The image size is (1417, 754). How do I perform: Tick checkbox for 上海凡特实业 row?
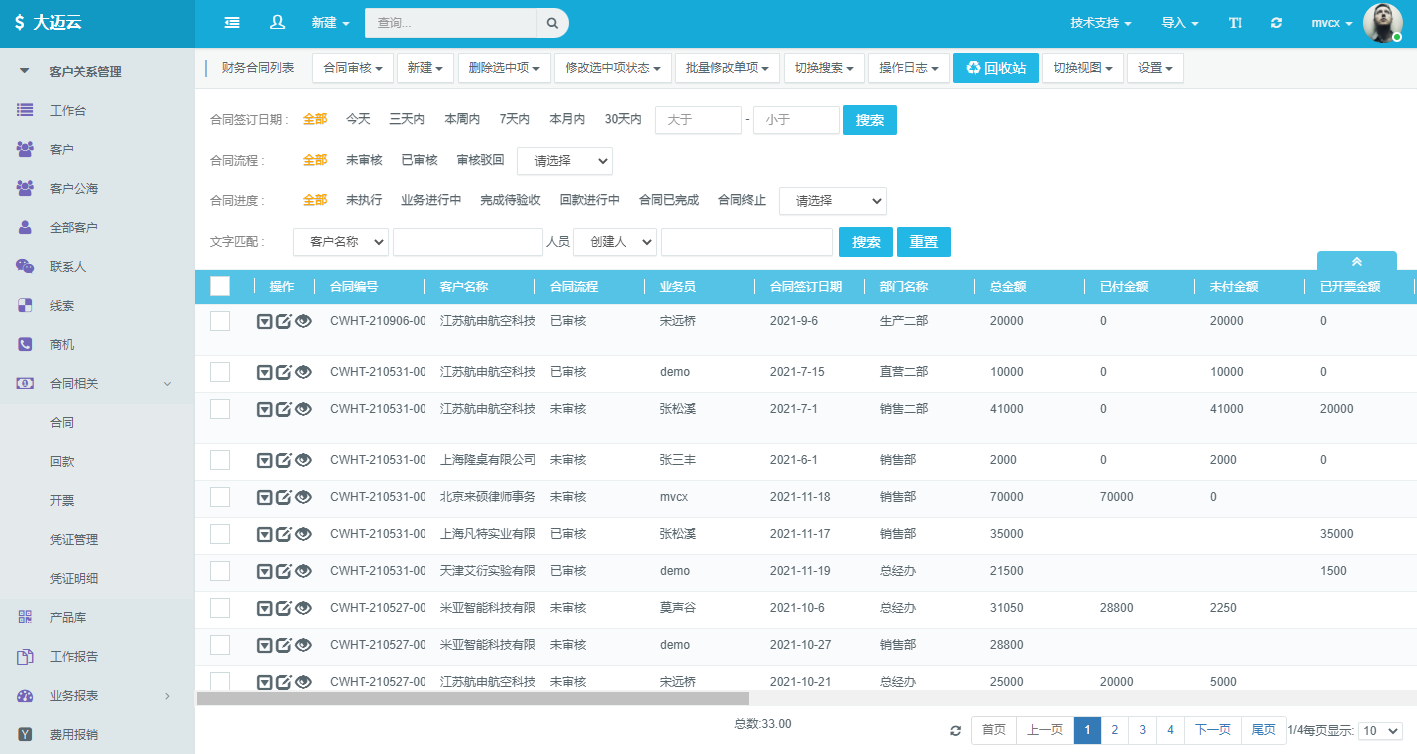pos(220,534)
